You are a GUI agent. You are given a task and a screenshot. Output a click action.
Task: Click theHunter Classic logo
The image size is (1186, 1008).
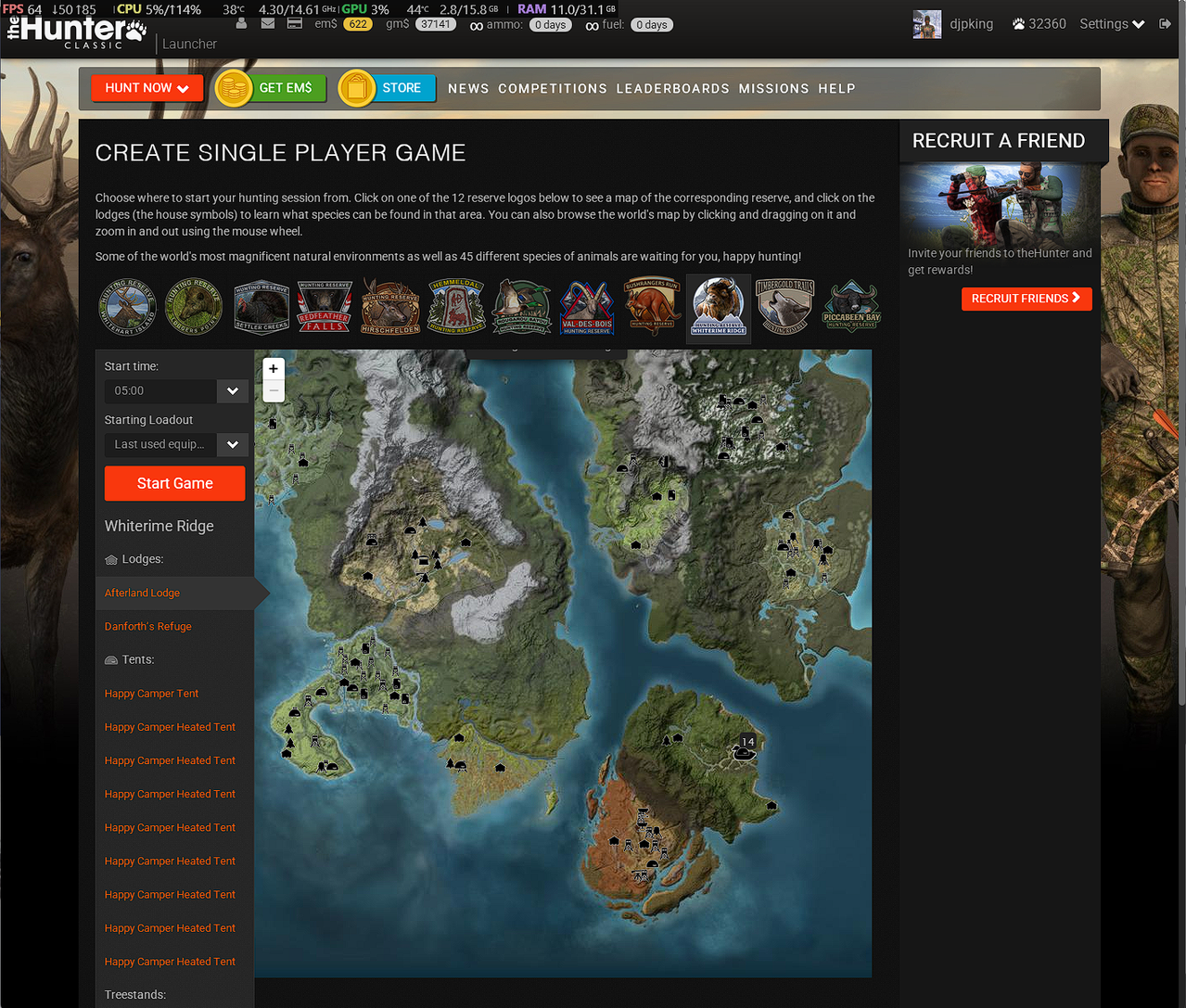click(77, 30)
